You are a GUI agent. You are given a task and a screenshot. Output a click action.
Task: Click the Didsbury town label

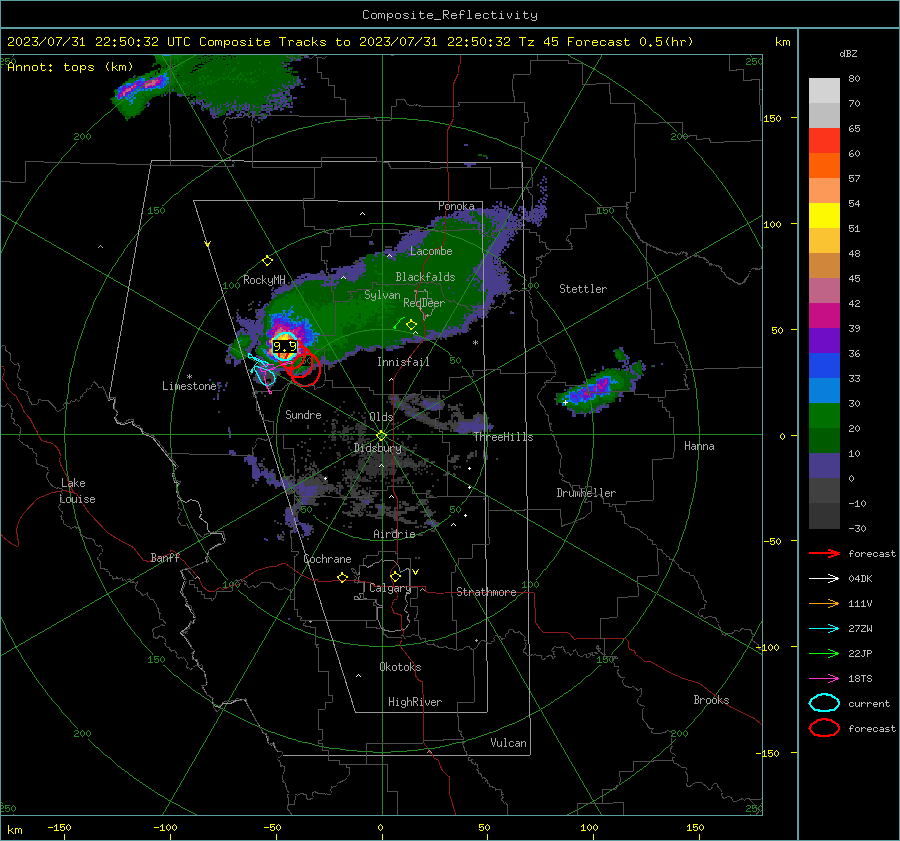378,448
